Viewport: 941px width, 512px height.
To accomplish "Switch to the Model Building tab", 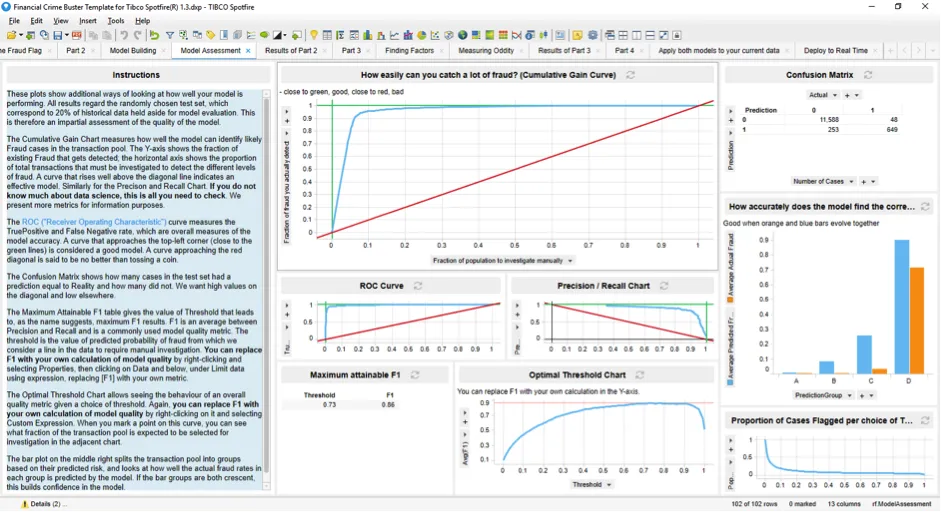I will pos(133,50).
